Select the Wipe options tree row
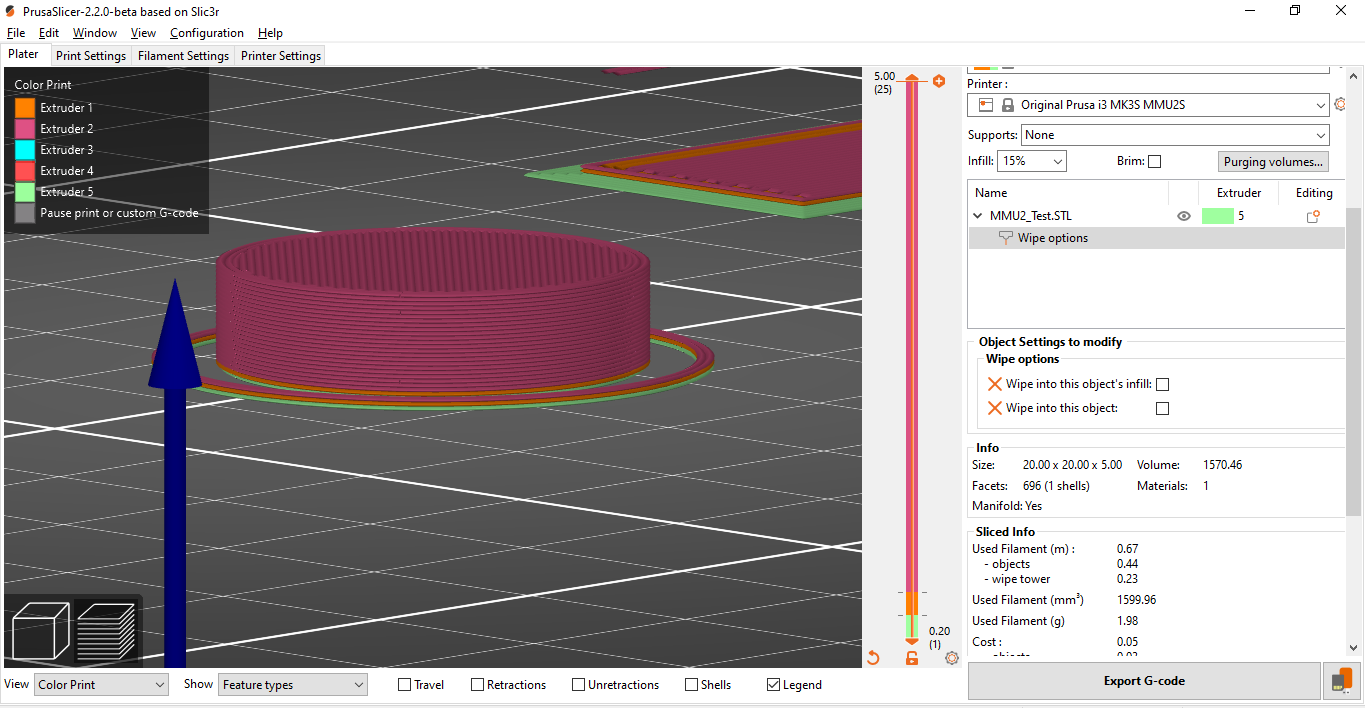This screenshot has width=1365, height=708. [x=1156, y=238]
